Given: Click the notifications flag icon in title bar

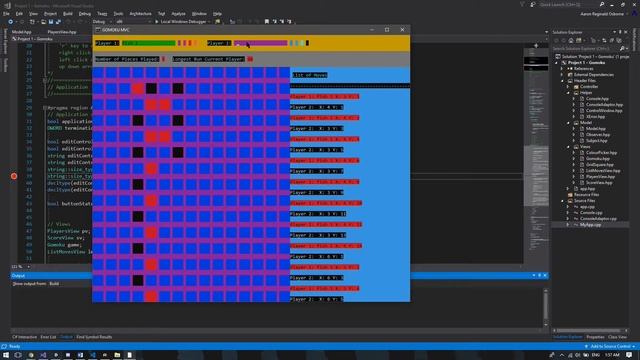Looking at the screenshot, I should 522,4.
